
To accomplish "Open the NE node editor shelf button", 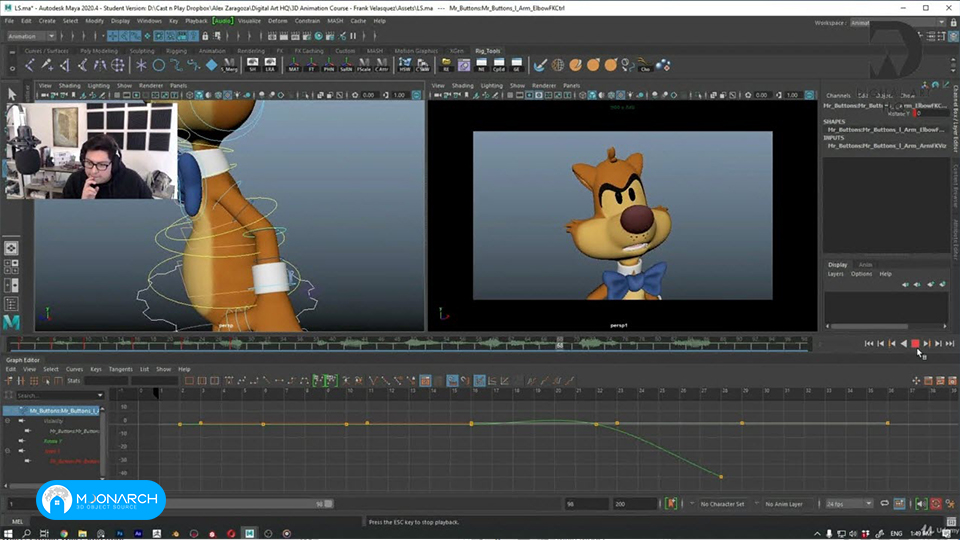I will 481,65.
